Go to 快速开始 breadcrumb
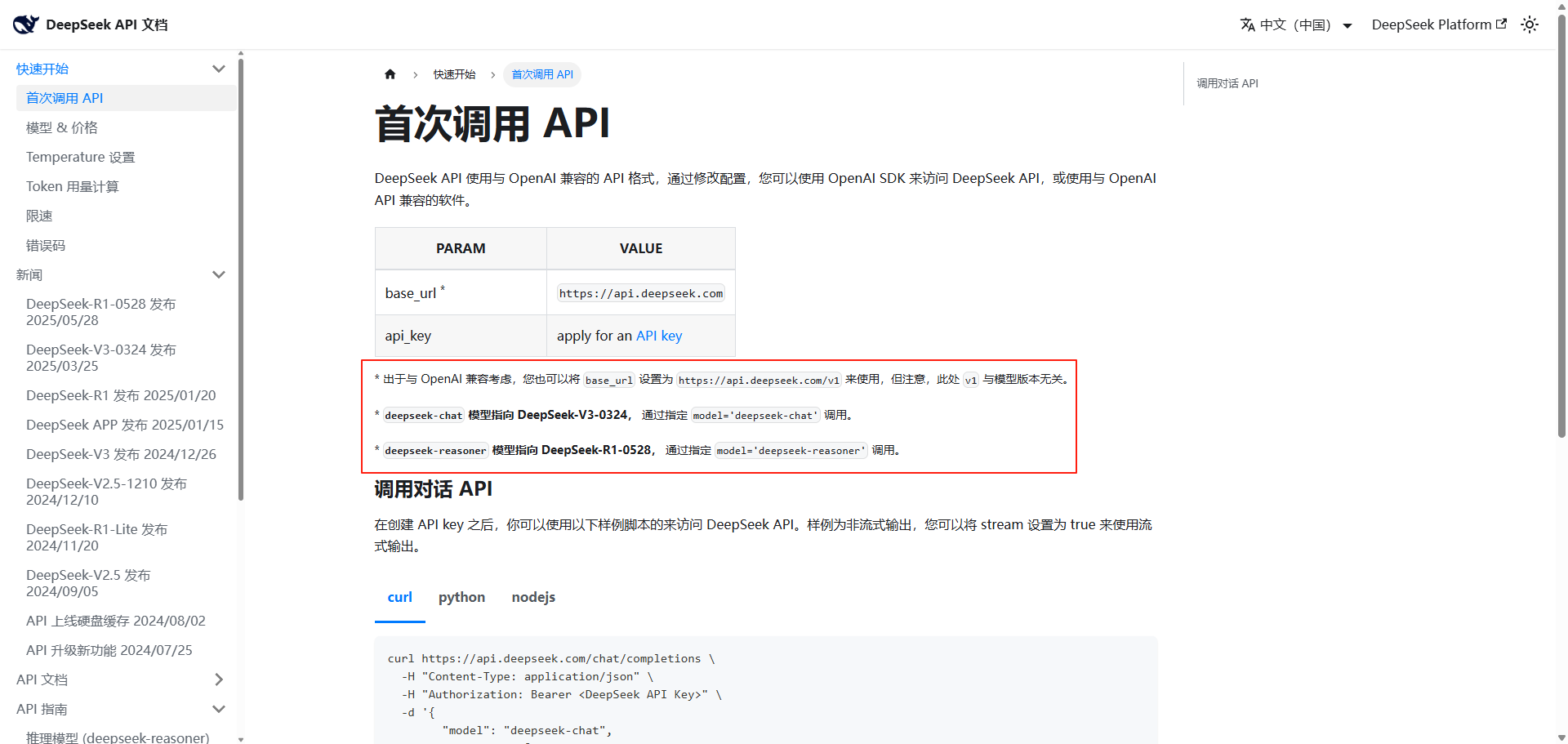The image size is (1568, 744). point(454,74)
